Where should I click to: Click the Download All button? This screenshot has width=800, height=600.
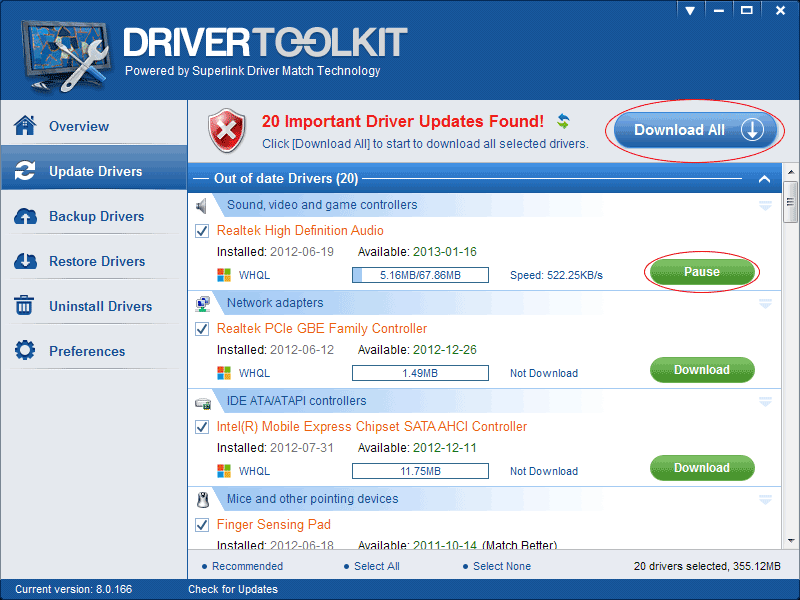click(x=695, y=130)
